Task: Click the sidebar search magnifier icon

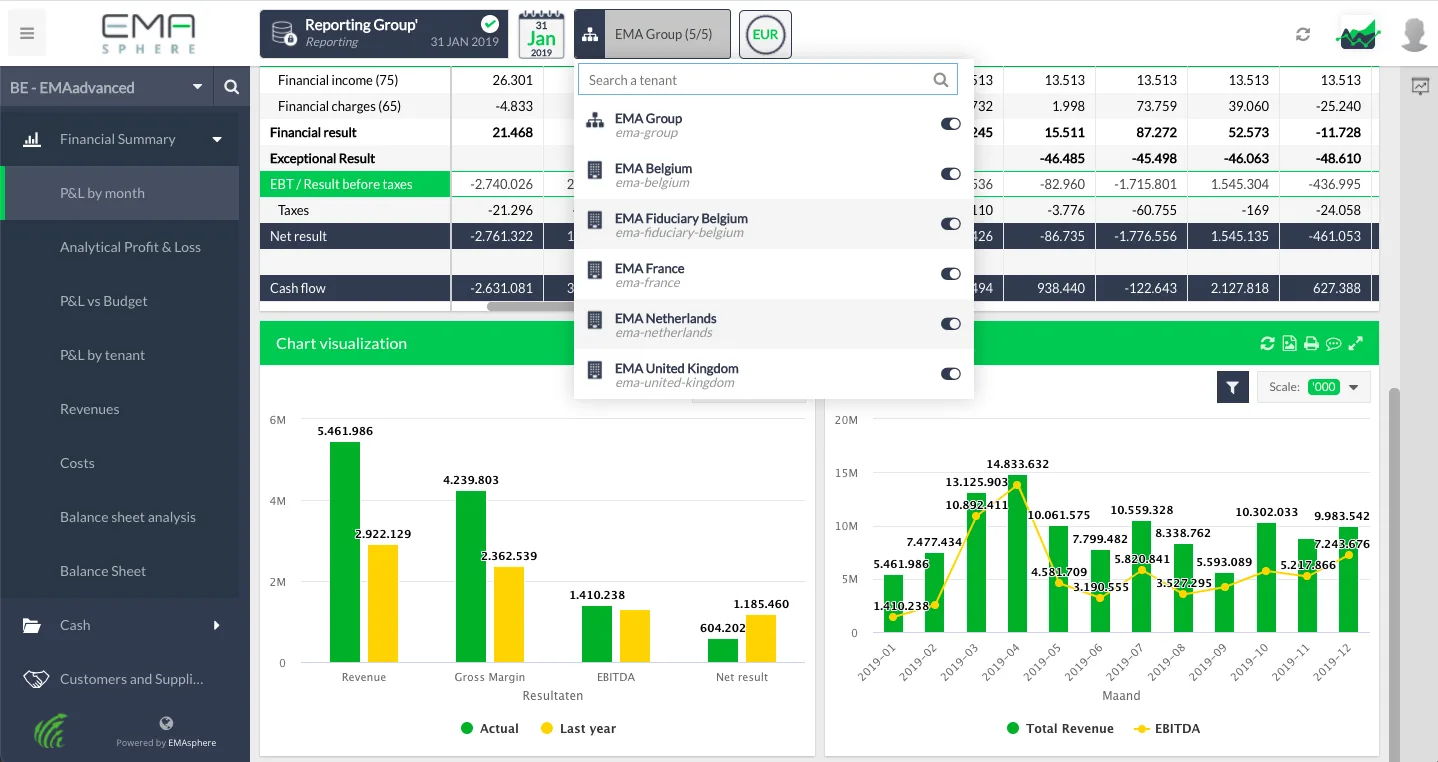Action: click(x=231, y=88)
